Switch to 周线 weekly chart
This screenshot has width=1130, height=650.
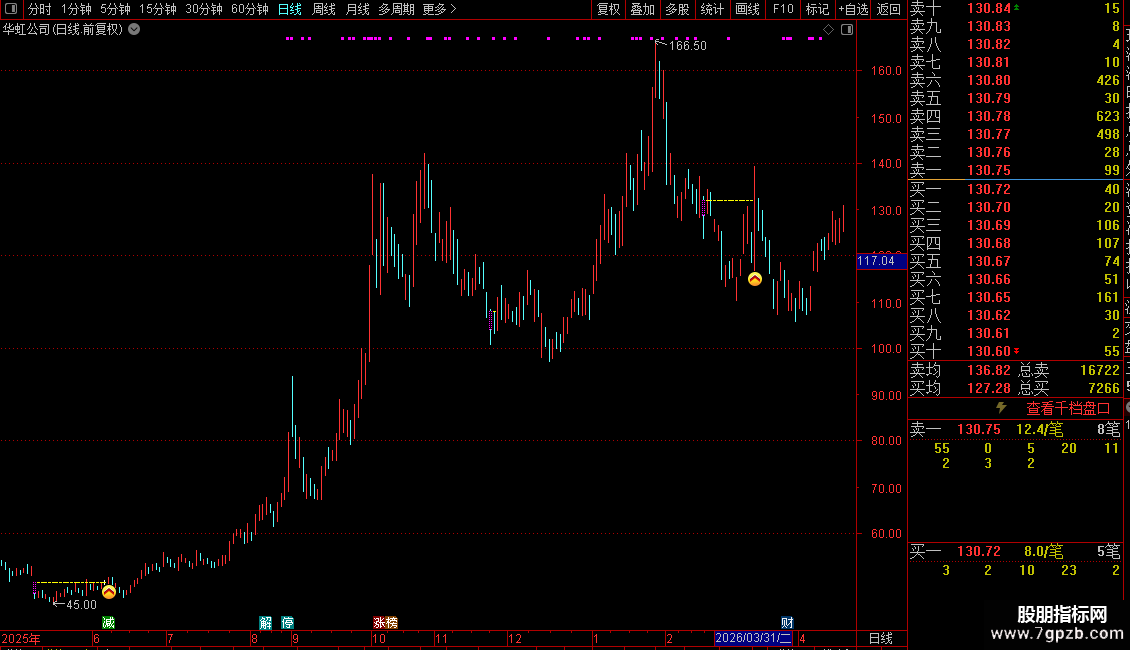point(324,9)
